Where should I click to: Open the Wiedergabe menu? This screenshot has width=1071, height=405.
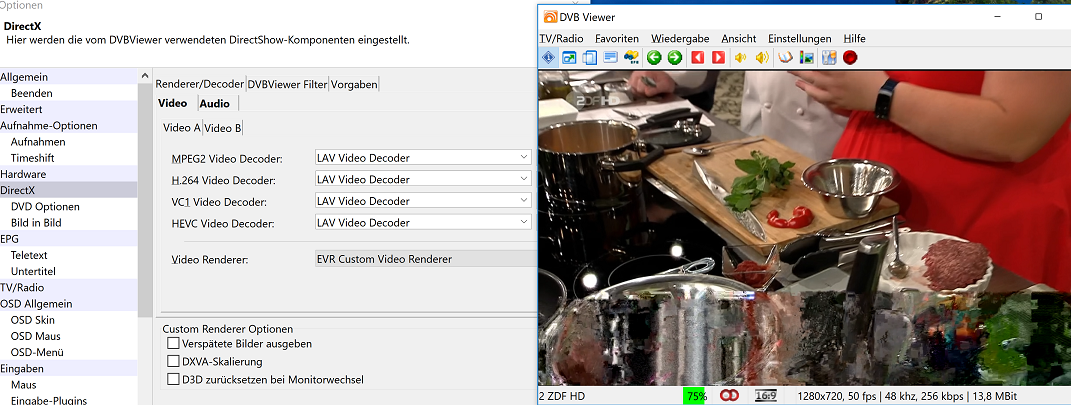pos(679,38)
